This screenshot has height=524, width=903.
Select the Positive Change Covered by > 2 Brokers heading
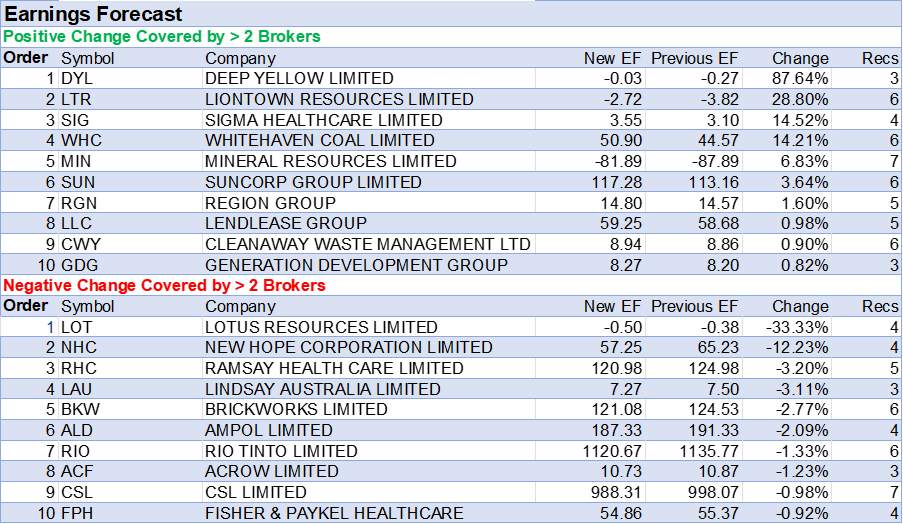pyautogui.click(x=162, y=37)
